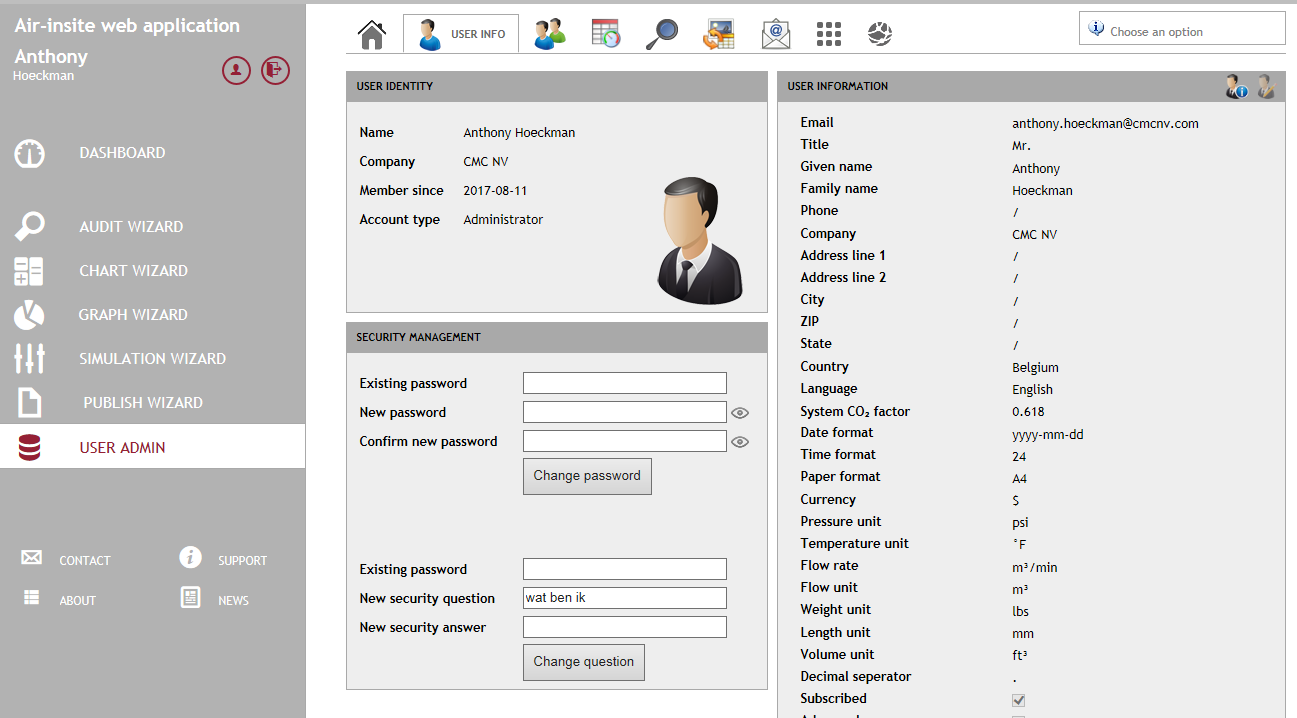Open SIMULATION WIZARD in the sidebar
Screen dimensions: 1297x718
152,359
